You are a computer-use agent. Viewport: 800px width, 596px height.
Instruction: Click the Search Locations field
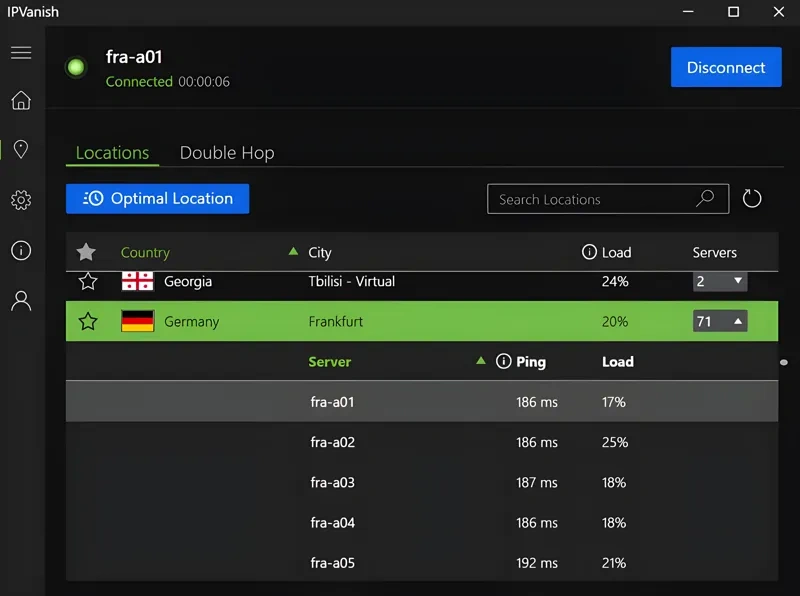point(608,198)
